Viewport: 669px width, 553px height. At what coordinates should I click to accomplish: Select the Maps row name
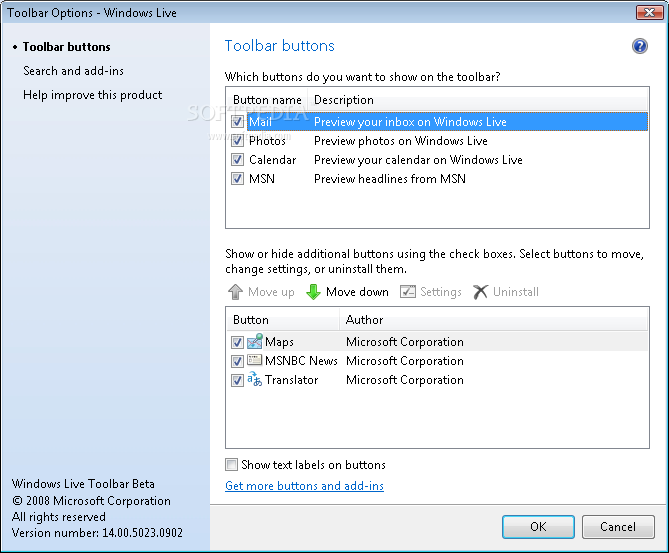coord(279,342)
